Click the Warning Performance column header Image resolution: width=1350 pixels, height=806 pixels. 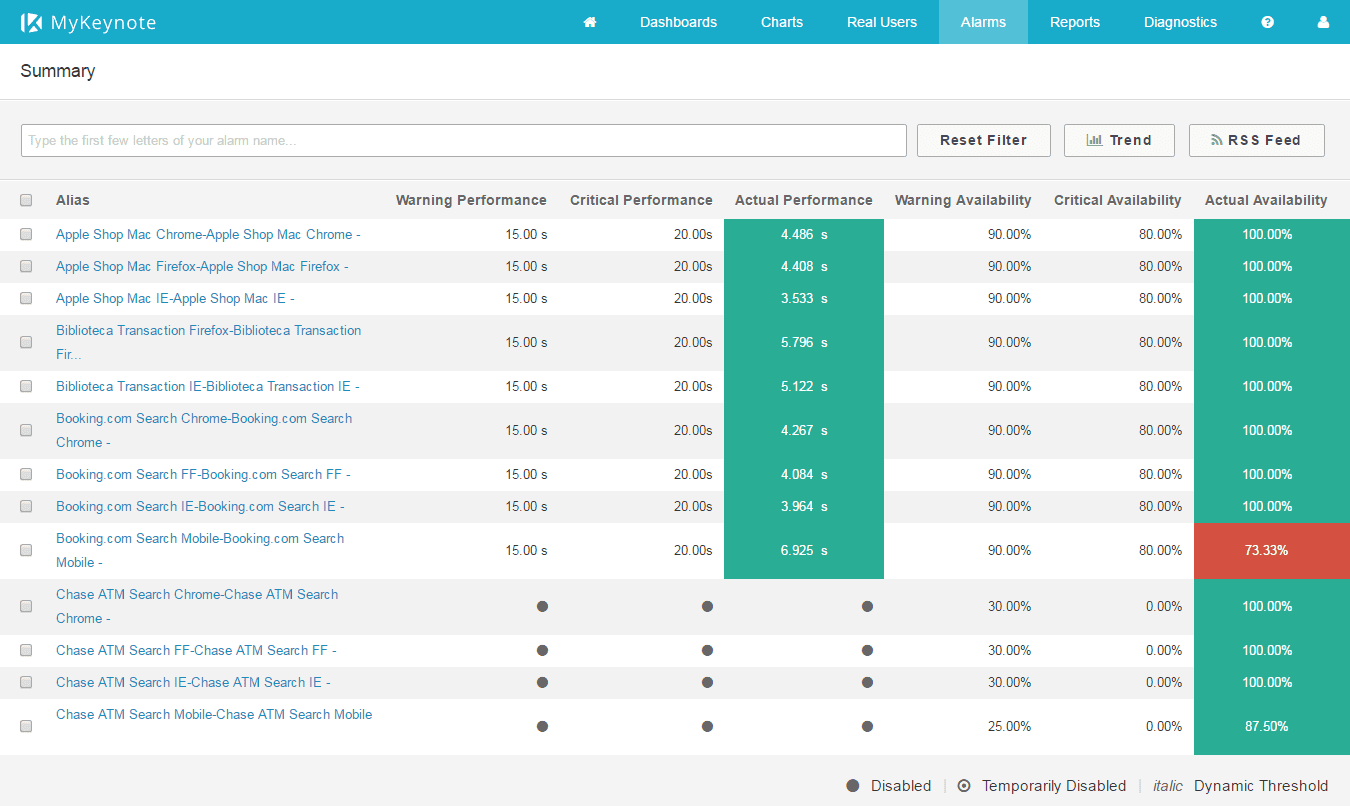(x=471, y=200)
